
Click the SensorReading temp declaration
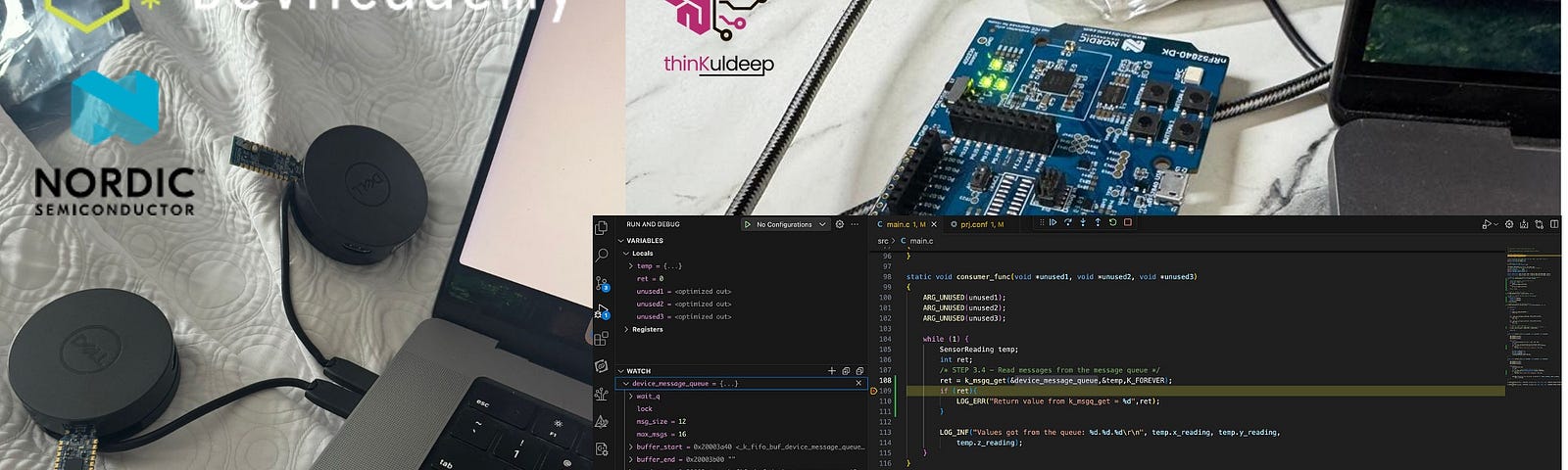979,350
